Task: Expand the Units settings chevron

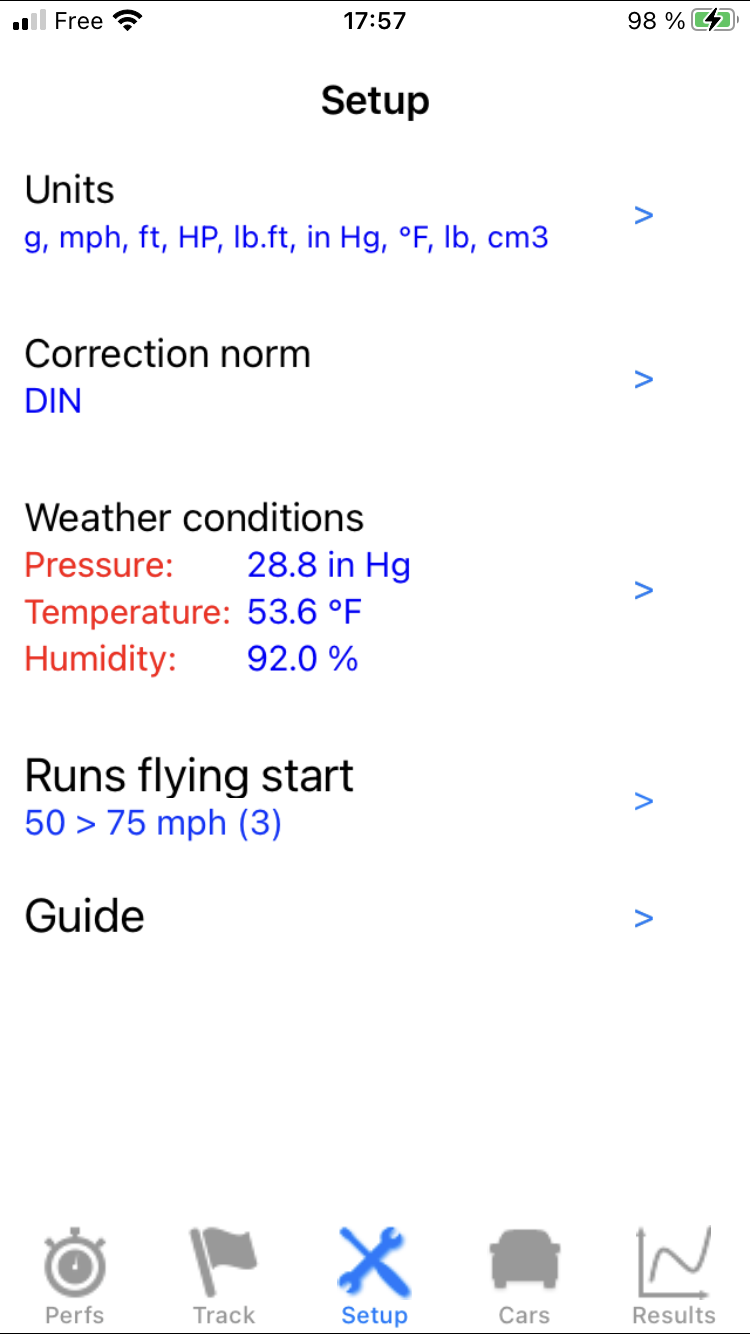Action: (644, 215)
